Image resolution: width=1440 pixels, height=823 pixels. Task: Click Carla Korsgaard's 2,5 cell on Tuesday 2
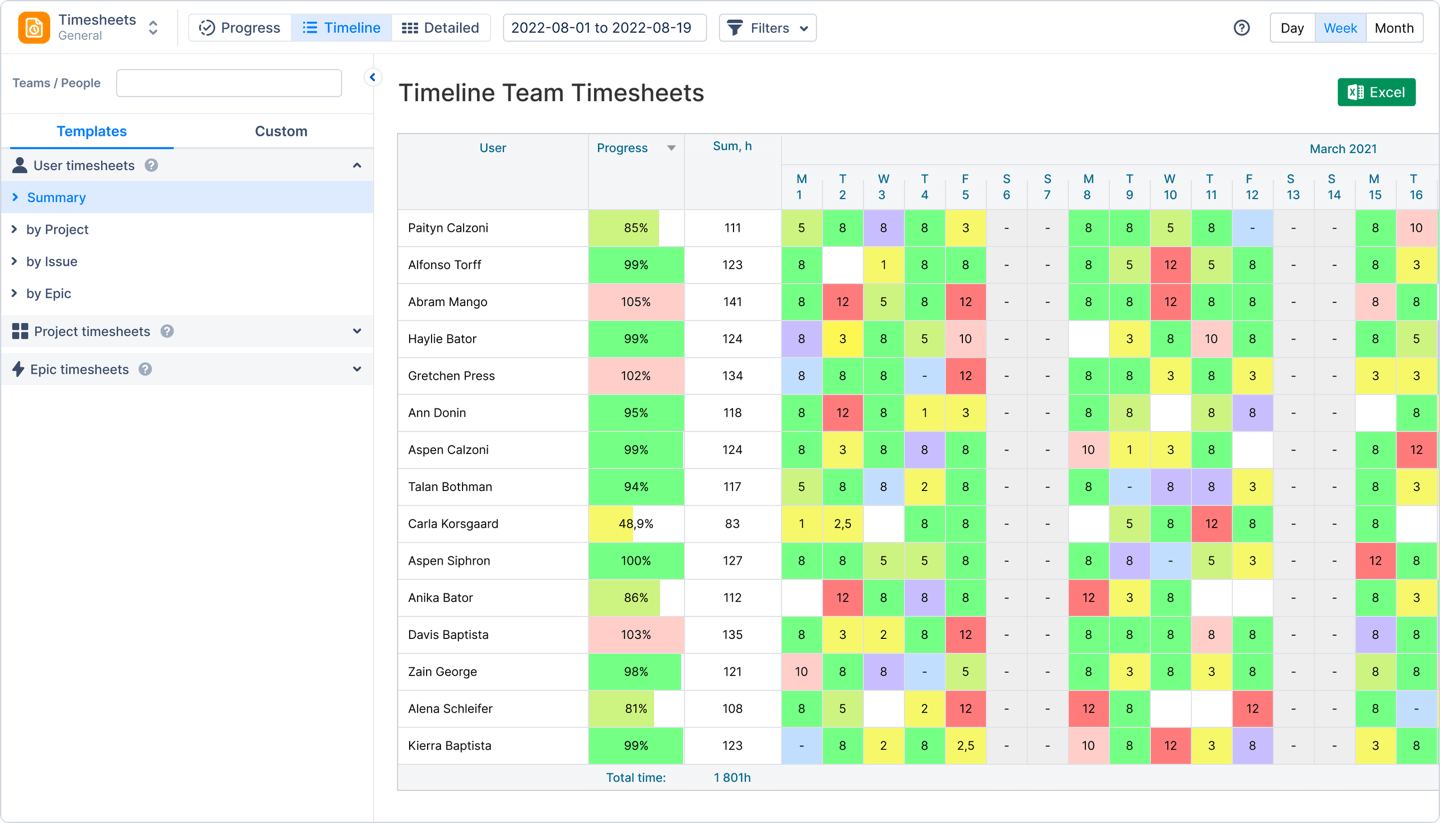coord(842,524)
